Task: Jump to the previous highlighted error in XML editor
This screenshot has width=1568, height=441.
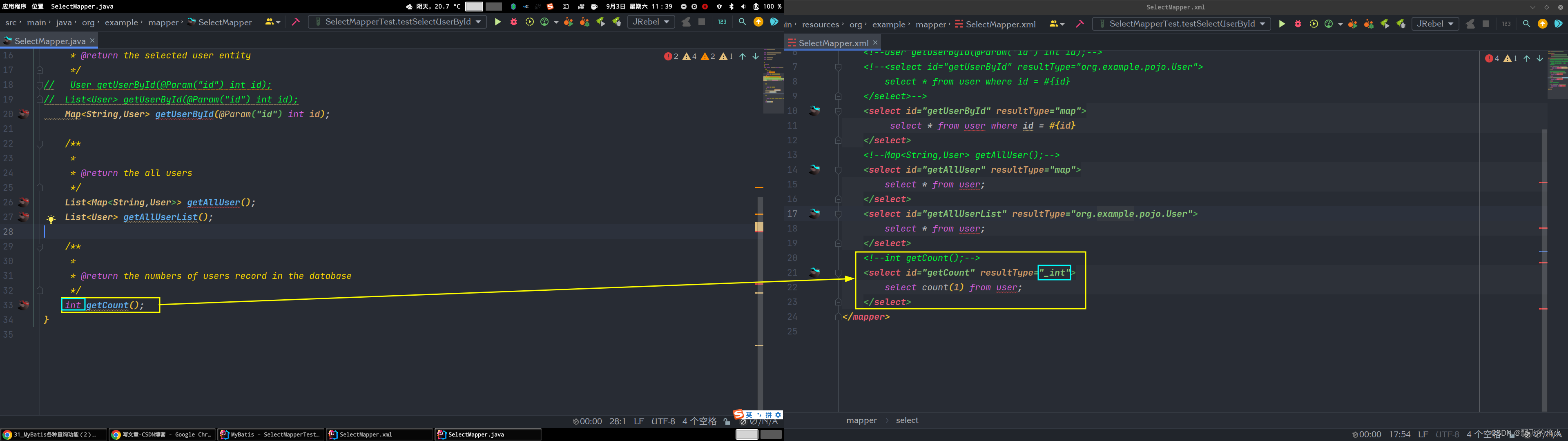Action: point(1527,58)
